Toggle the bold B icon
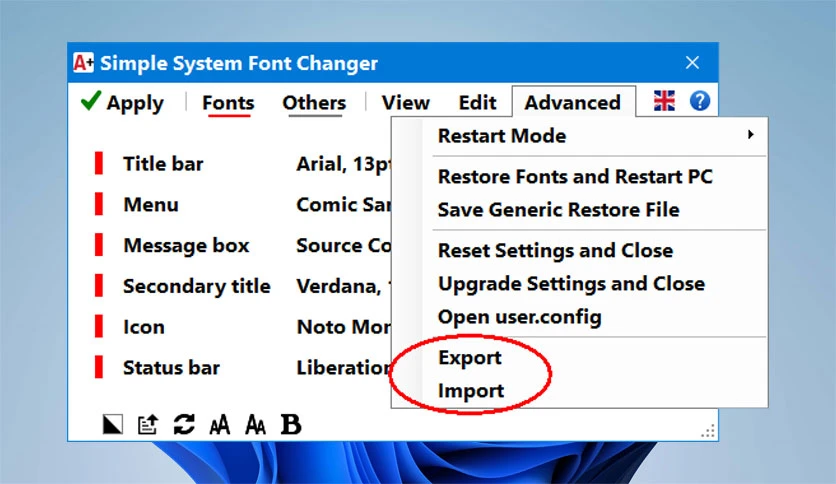The image size is (836, 484). pyautogui.click(x=291, y=424)
